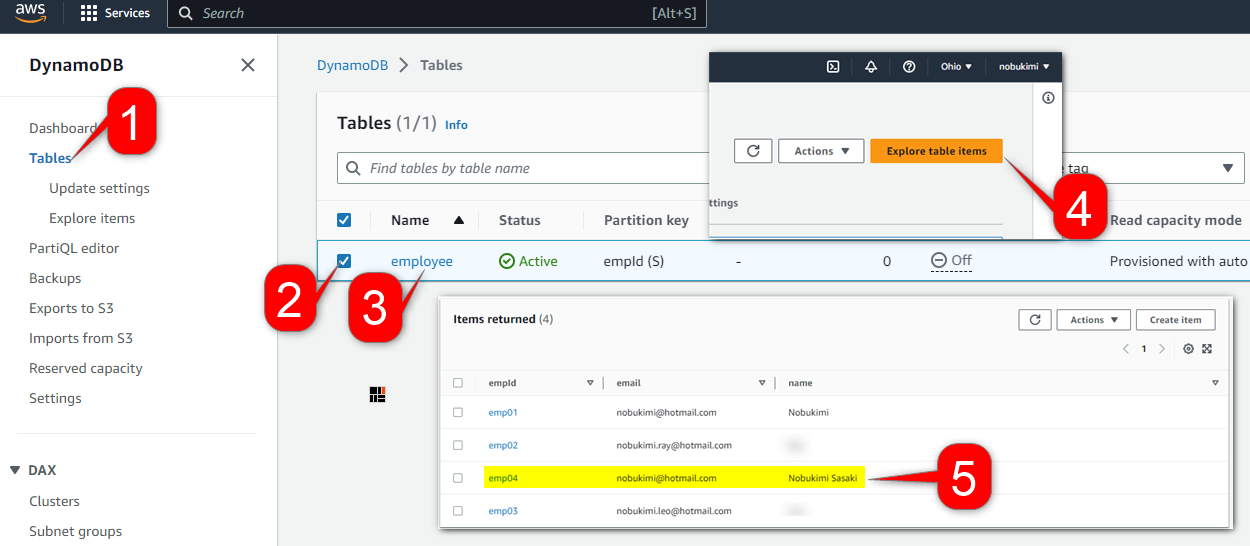Viewport: 1250px width, 546px height.
Task: Open the nobukimi account dropdown
Action: click(x=1024, y=67)
